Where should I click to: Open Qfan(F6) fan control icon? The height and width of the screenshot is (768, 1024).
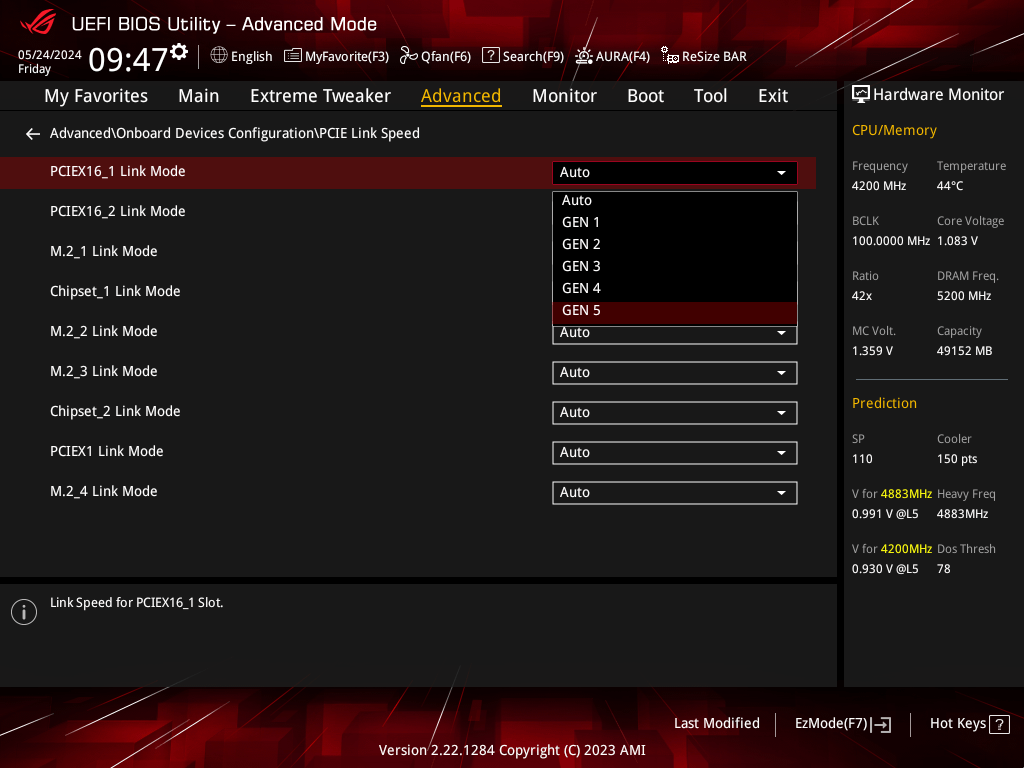point(408,56)
